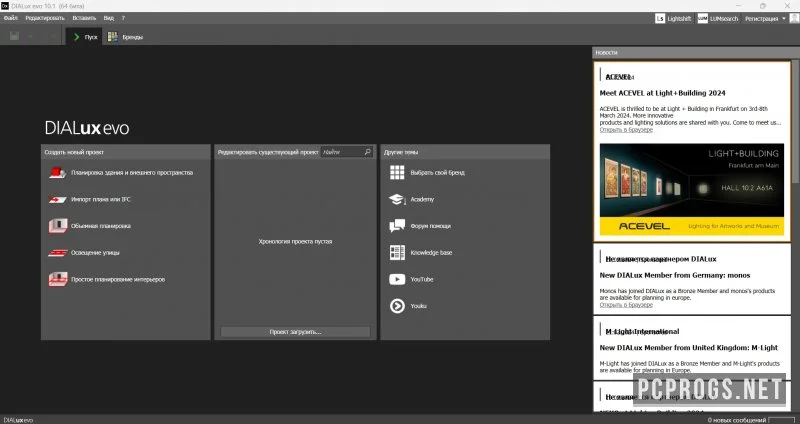The height and width of the screenshot is (424, 800).
Task: Click the news panel vertical scrollbar
Action: 796,122
